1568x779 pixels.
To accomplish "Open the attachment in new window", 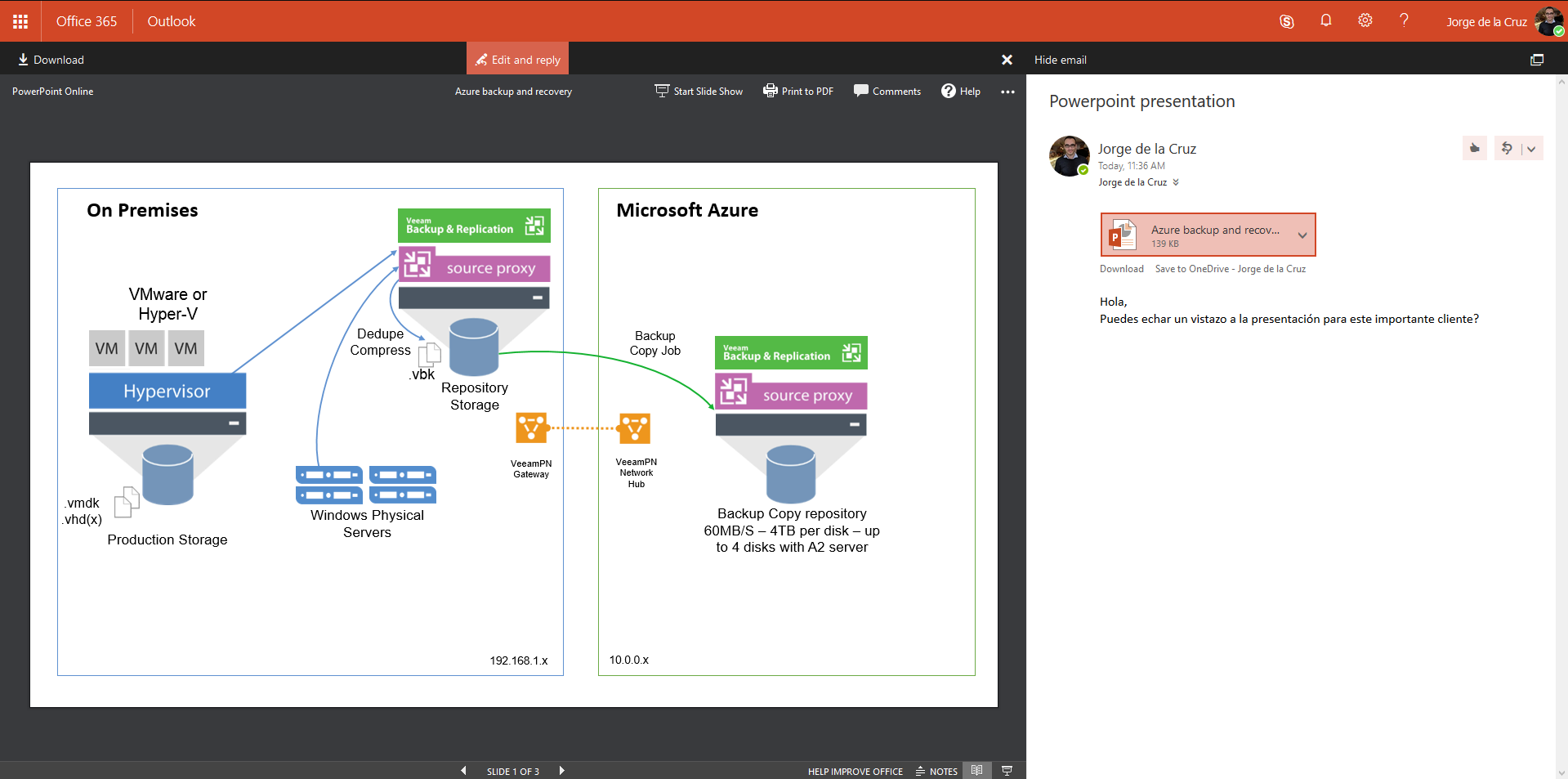I will (x=1537, y=60).
